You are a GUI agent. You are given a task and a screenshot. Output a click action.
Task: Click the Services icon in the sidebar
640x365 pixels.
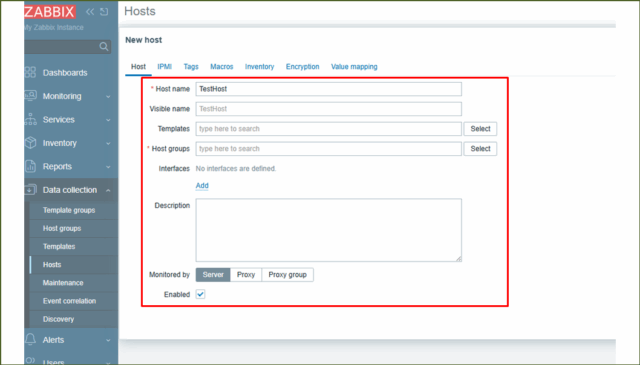click(x=30, y=119)
